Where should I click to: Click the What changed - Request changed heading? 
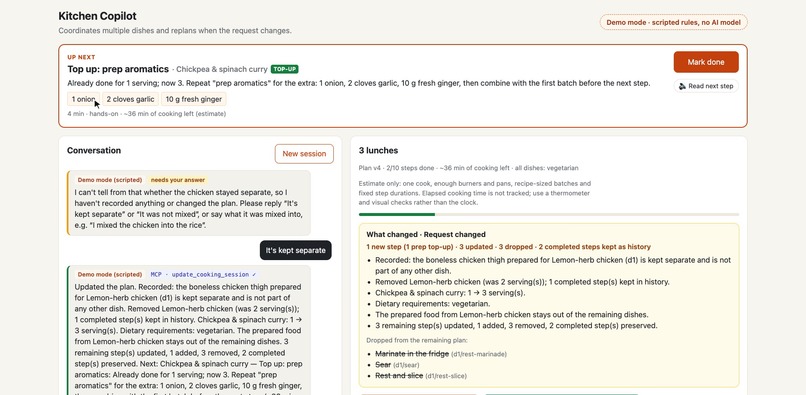coord(426,235)
